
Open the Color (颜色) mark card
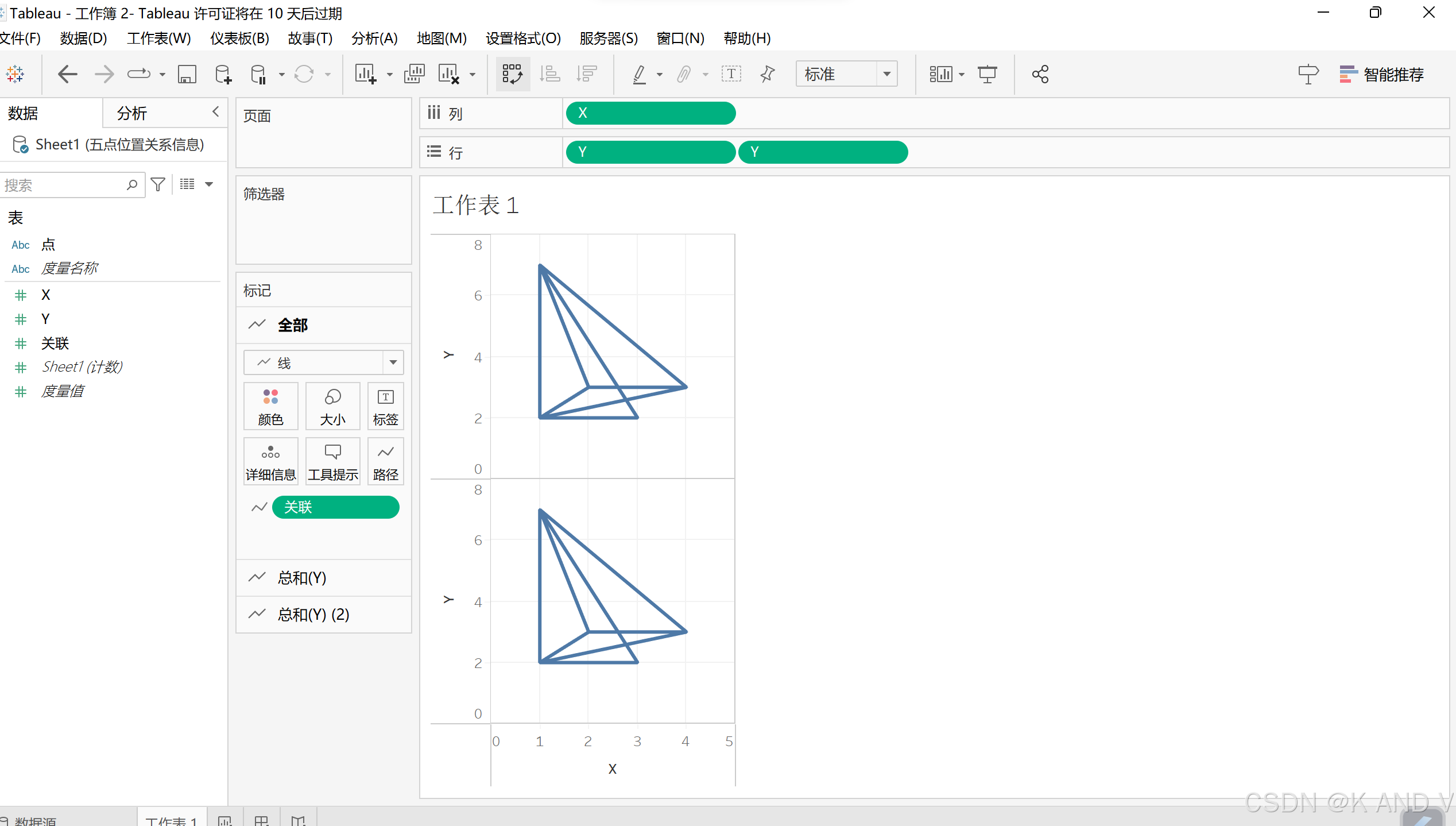[x=270, y=406]
